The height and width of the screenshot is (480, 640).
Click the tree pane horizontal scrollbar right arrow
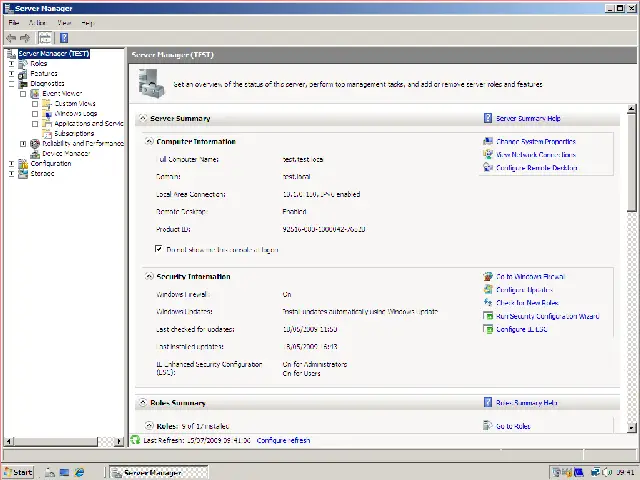119,441
